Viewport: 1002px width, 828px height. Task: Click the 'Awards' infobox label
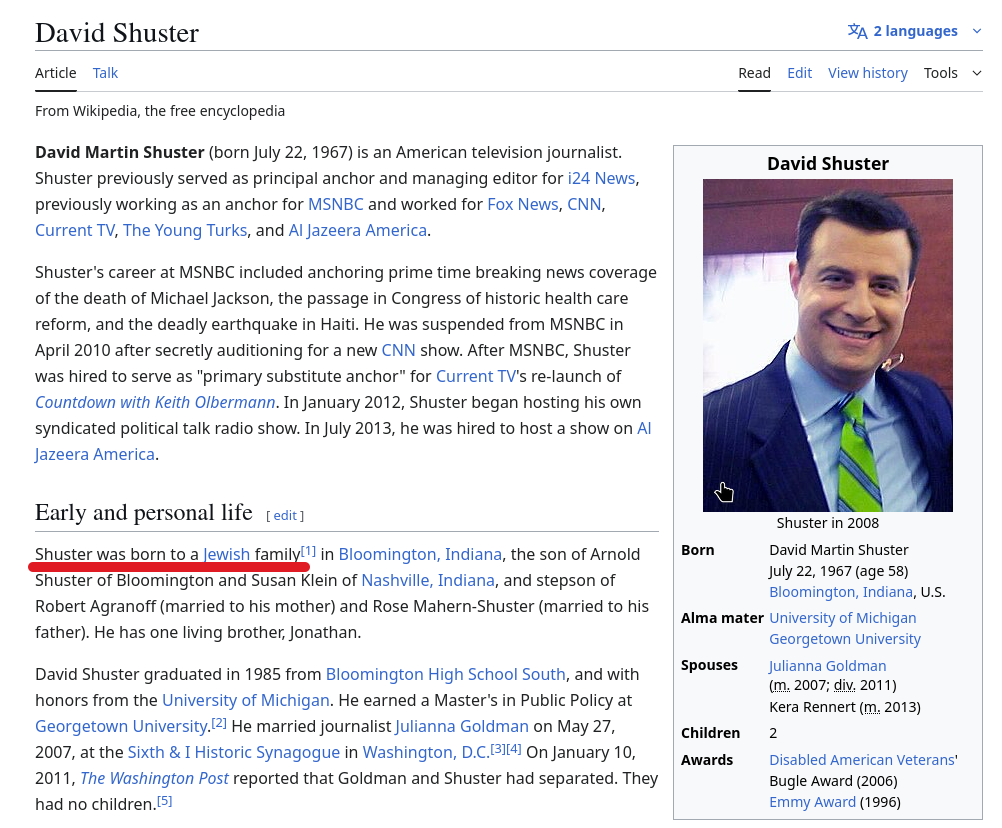pos(707,760)
